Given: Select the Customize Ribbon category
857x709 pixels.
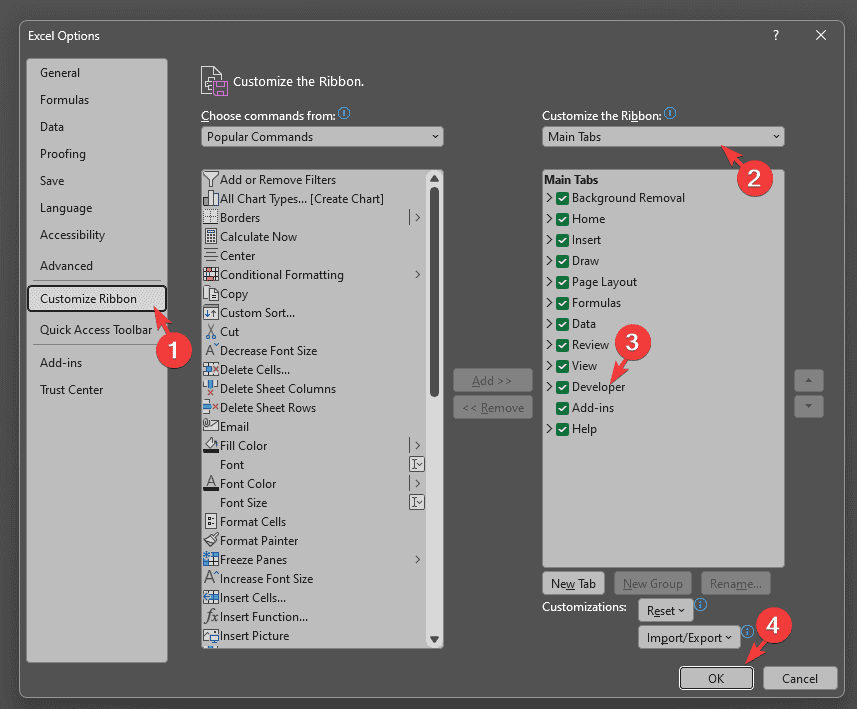Looking at the screenshot, I should click(97, 298).
